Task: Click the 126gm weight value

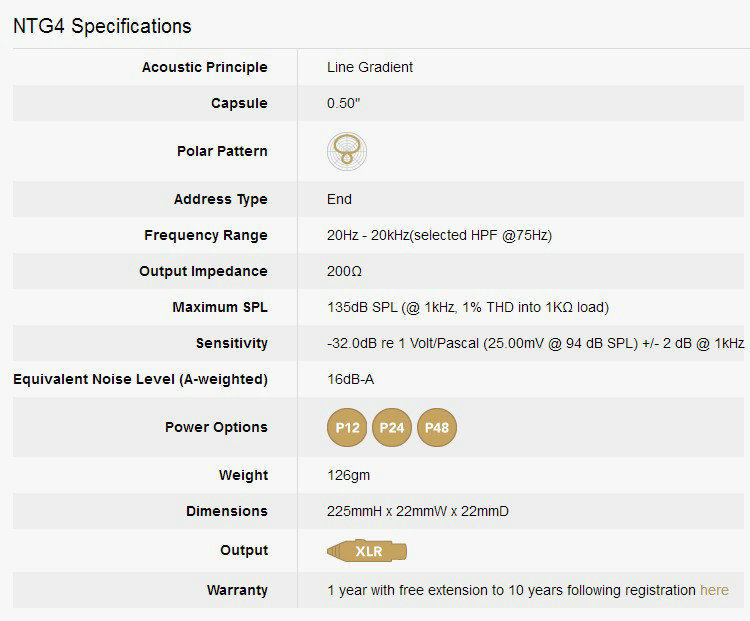Action: 348,475
